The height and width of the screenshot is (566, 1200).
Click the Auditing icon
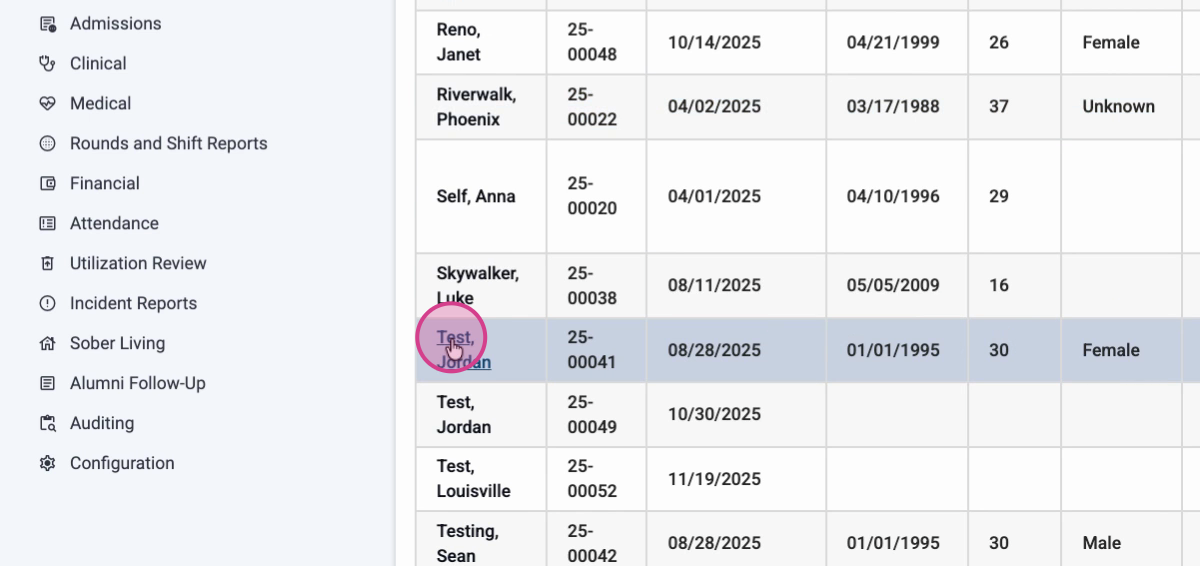coord(47,424)
